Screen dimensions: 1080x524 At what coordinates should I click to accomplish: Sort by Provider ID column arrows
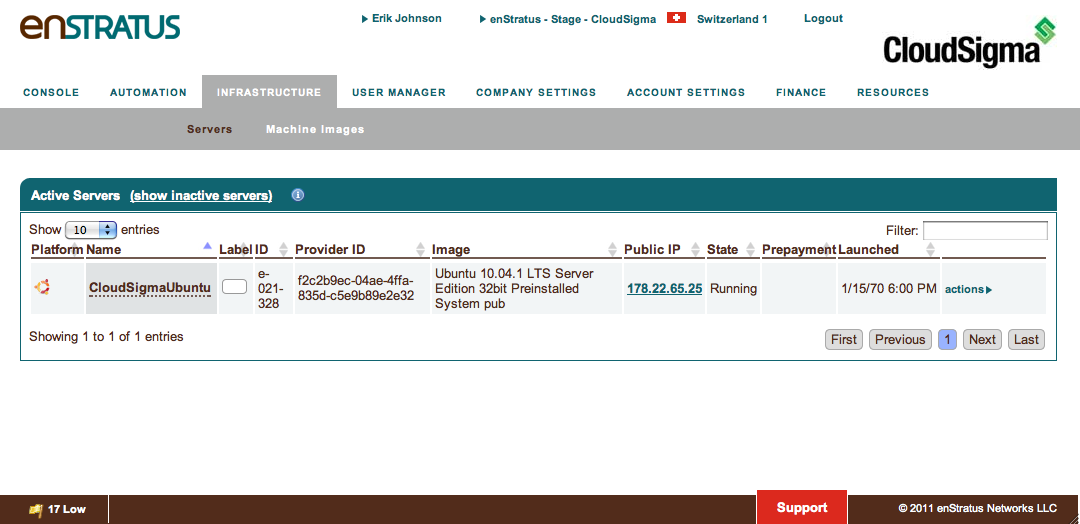tap(422, 249)
